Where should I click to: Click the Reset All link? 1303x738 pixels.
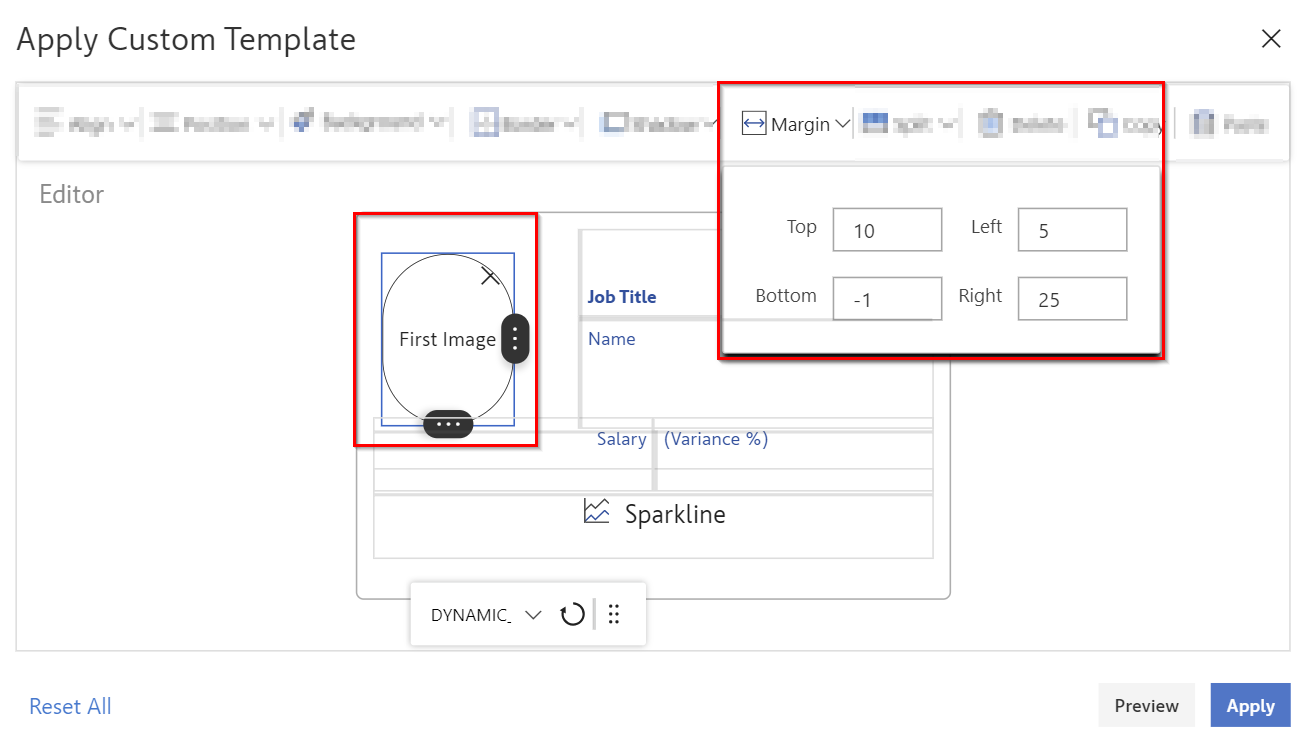[x=70, y=706]
